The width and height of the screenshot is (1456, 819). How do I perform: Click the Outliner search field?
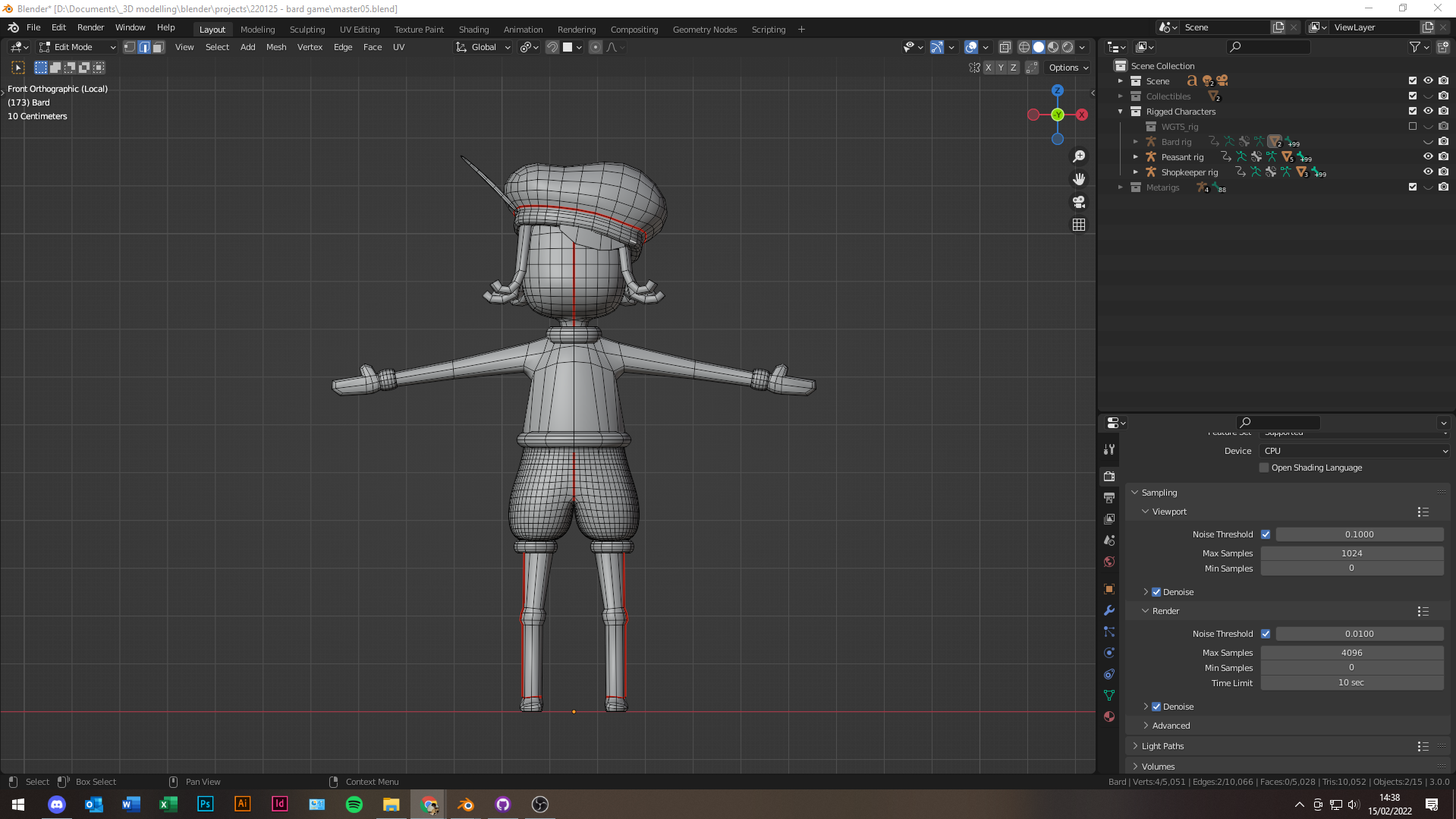point(1269,47)
